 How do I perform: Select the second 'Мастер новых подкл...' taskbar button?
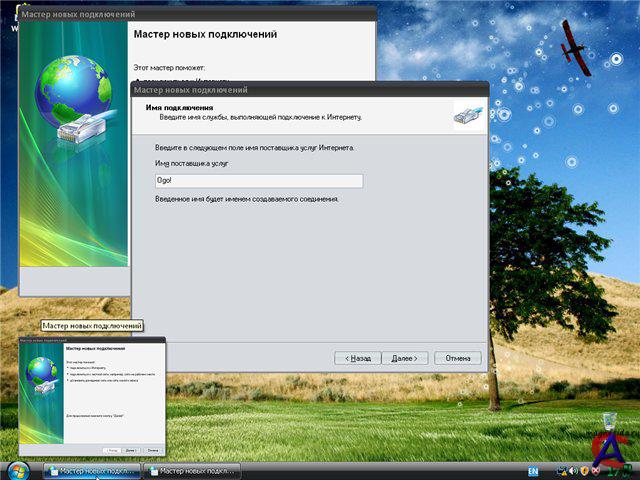[192, 470]
